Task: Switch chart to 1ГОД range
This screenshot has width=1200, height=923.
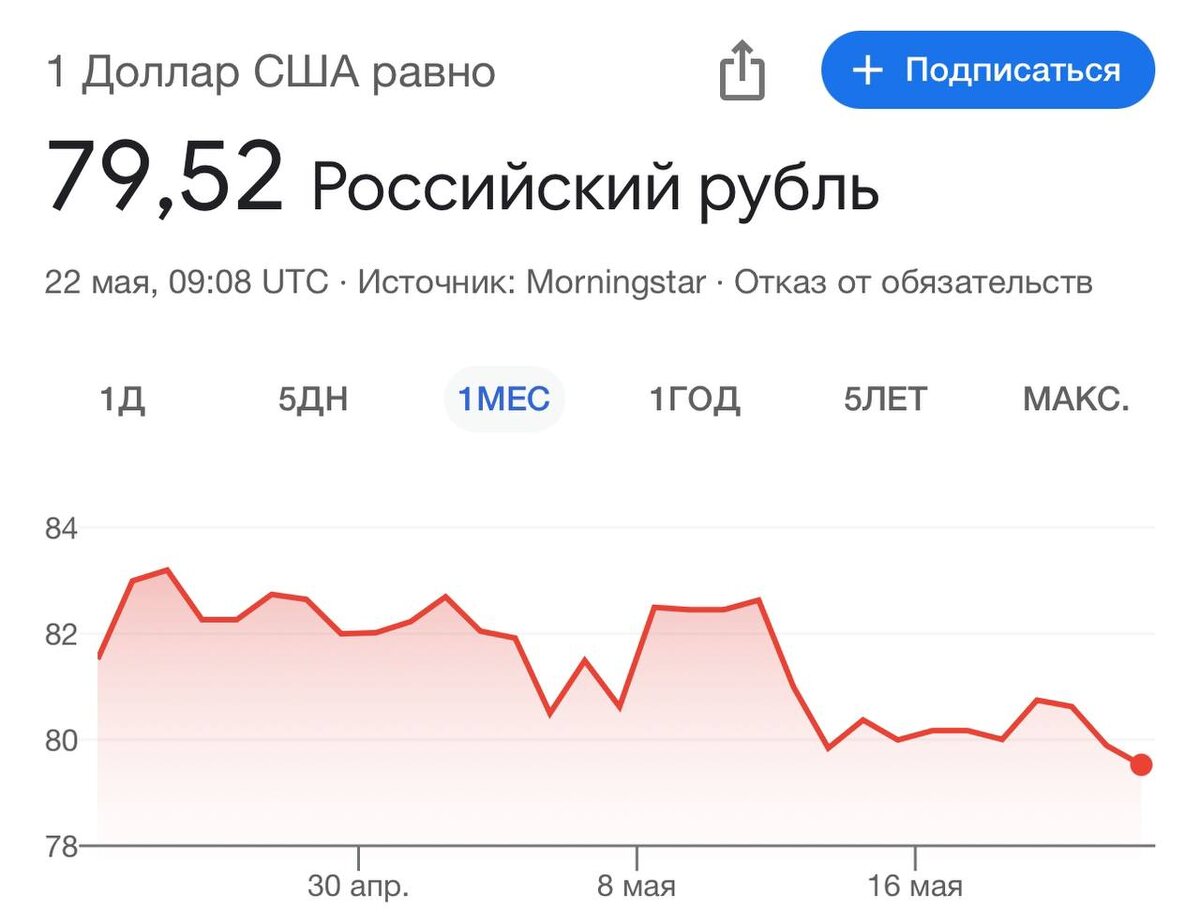Action: [695, 400]
